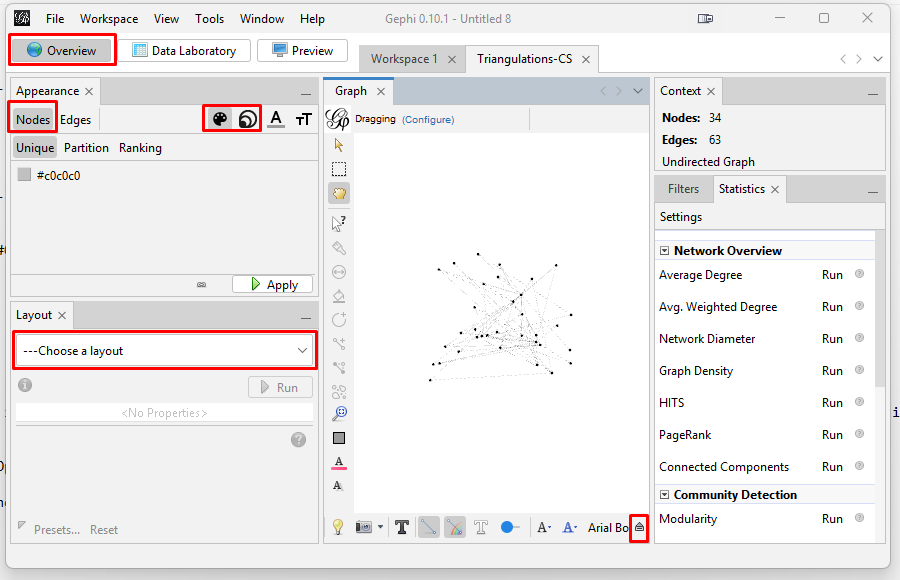Screen dimensions: 900x580
Task: Collapse the Network Overview section
Action: pyautogui.click(x=664, y=251)
